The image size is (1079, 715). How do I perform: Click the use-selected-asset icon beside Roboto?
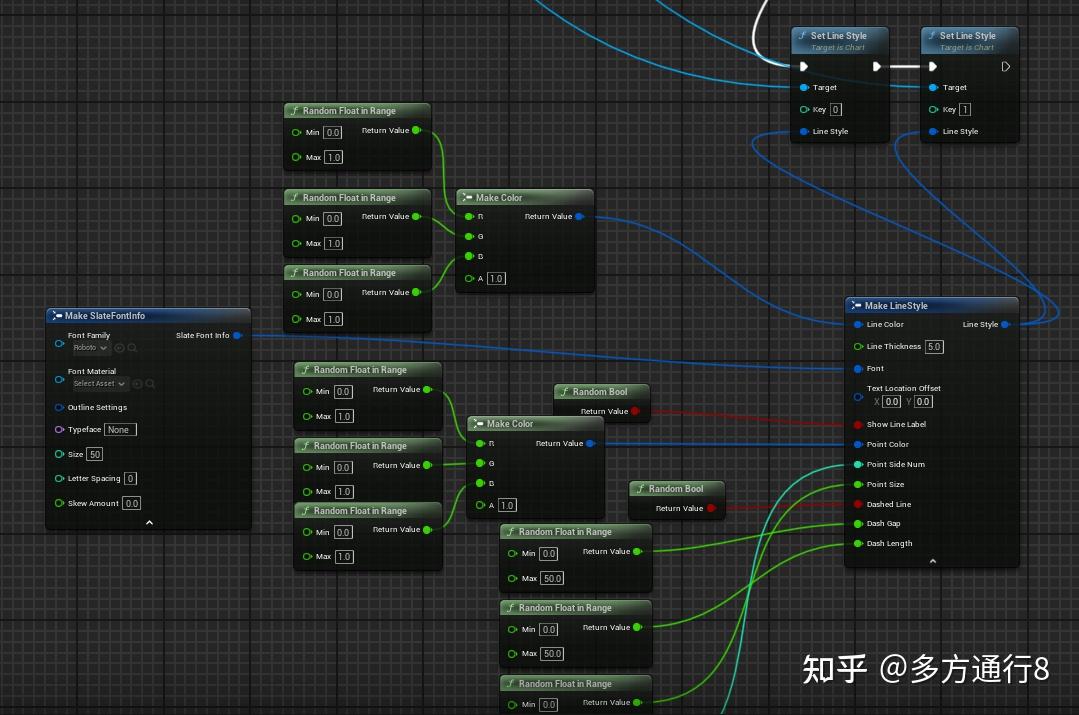tap(120, 348)
